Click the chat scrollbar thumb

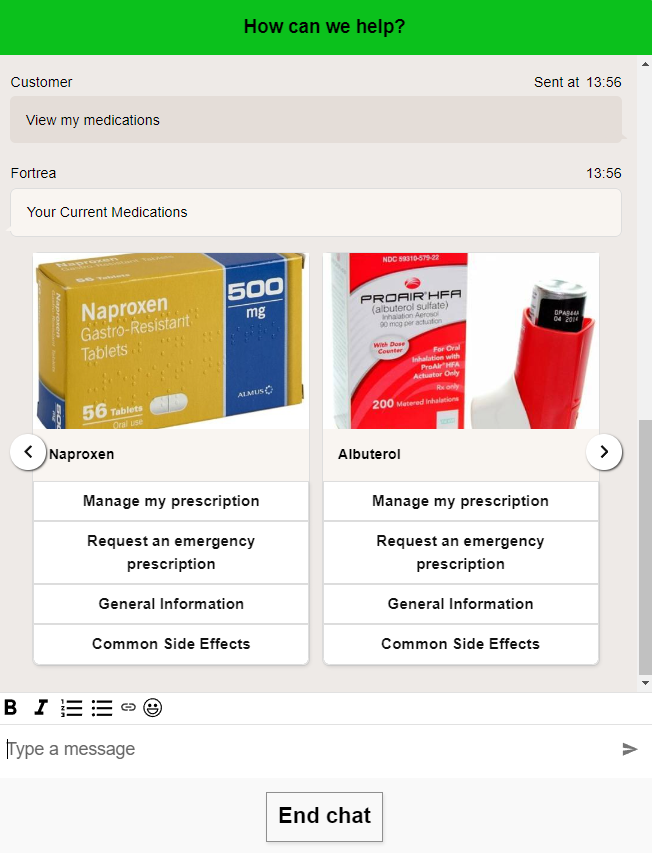point(645,547)
